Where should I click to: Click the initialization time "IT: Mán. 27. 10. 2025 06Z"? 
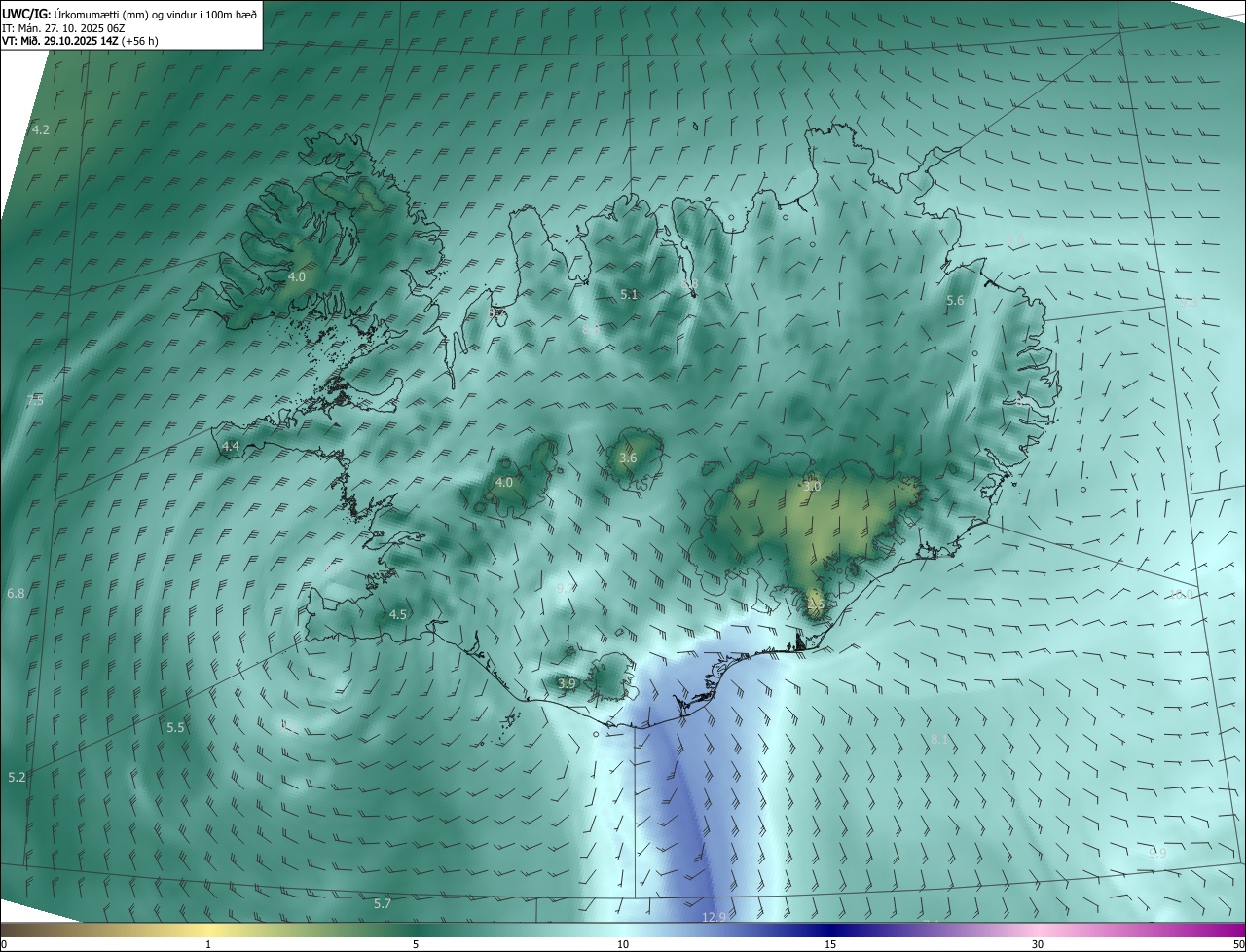[65, 28]
